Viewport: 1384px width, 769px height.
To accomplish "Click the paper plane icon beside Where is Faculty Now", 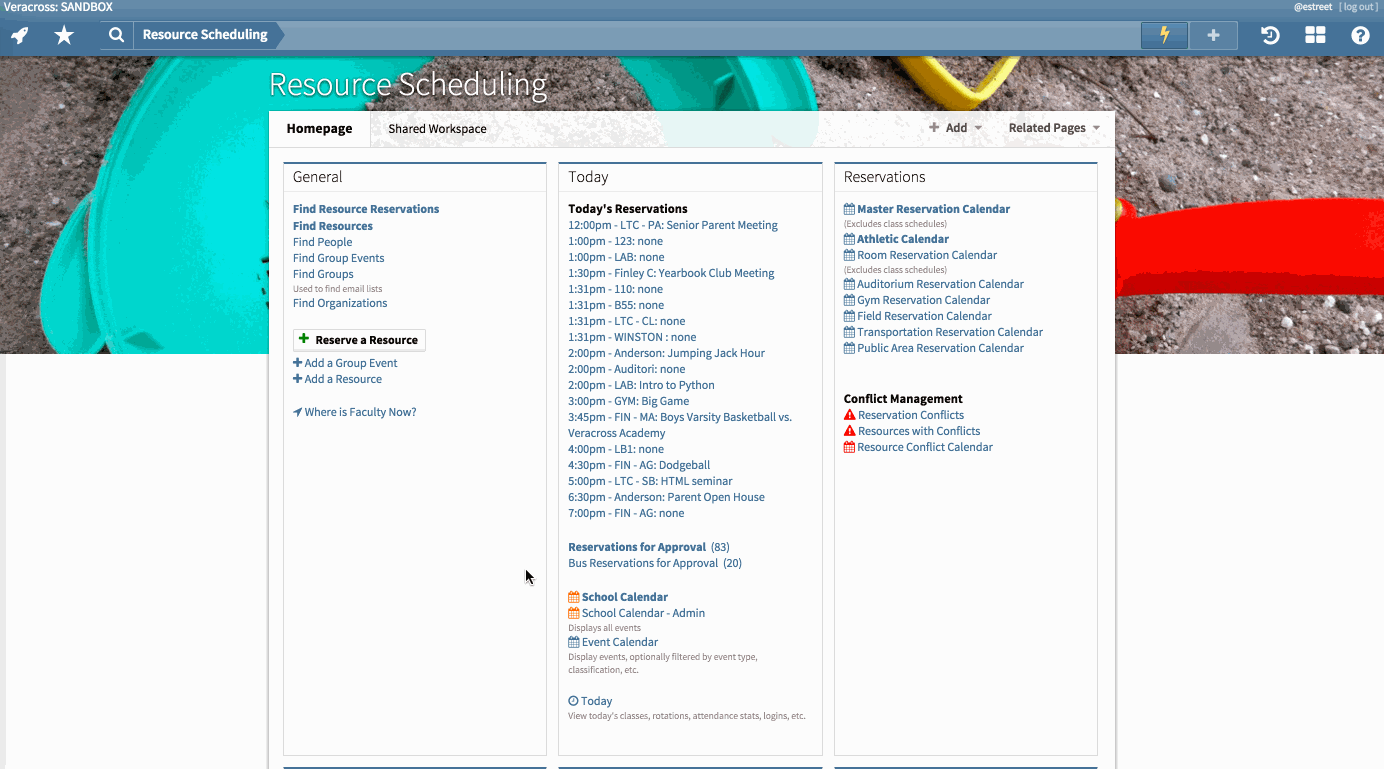I will tap(297, 411).
